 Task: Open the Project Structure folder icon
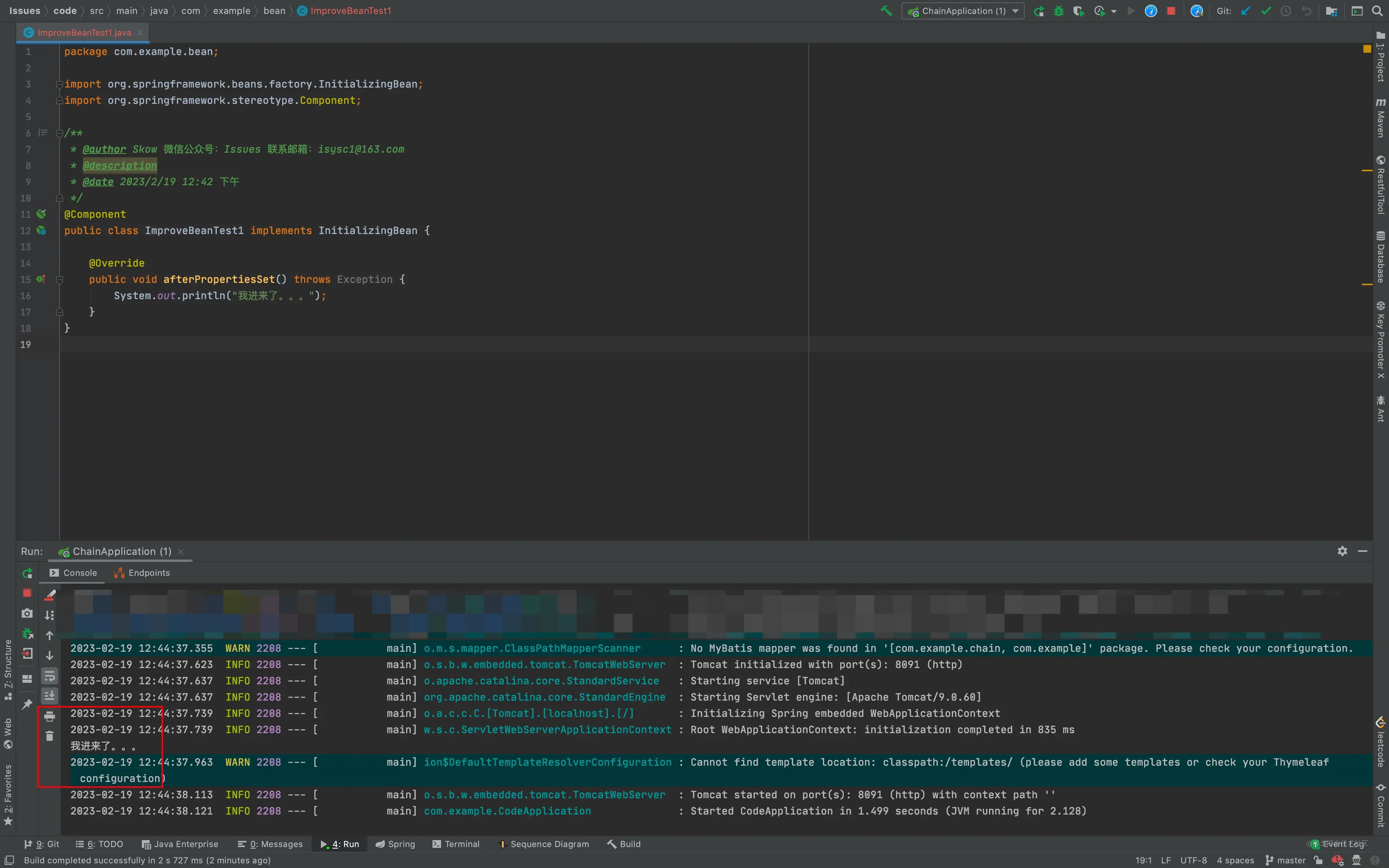[x=1332, y=11]
